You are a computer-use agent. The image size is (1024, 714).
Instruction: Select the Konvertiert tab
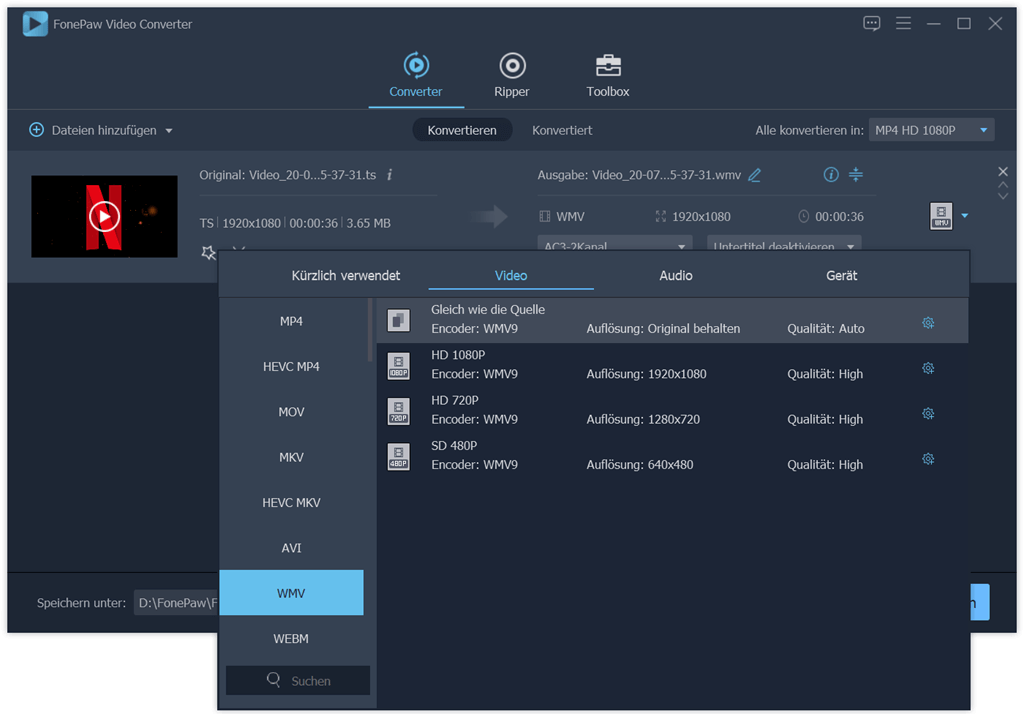pyautogui.click(x=562, y=130)
